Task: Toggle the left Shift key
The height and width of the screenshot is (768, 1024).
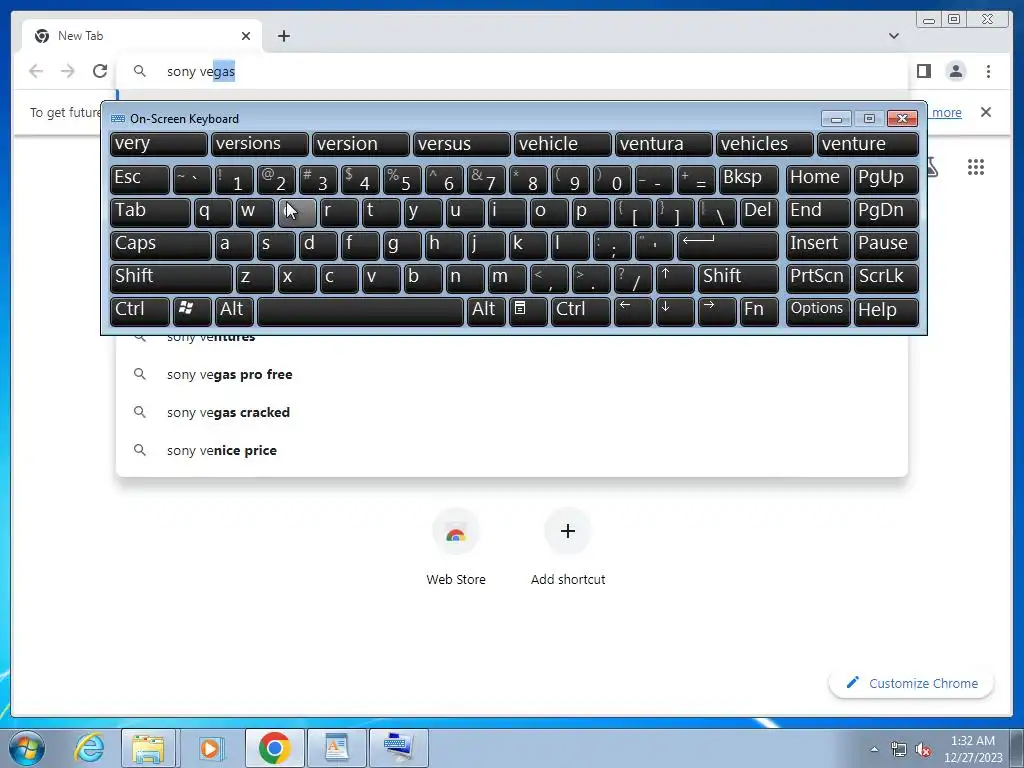Action: [171, 278]
